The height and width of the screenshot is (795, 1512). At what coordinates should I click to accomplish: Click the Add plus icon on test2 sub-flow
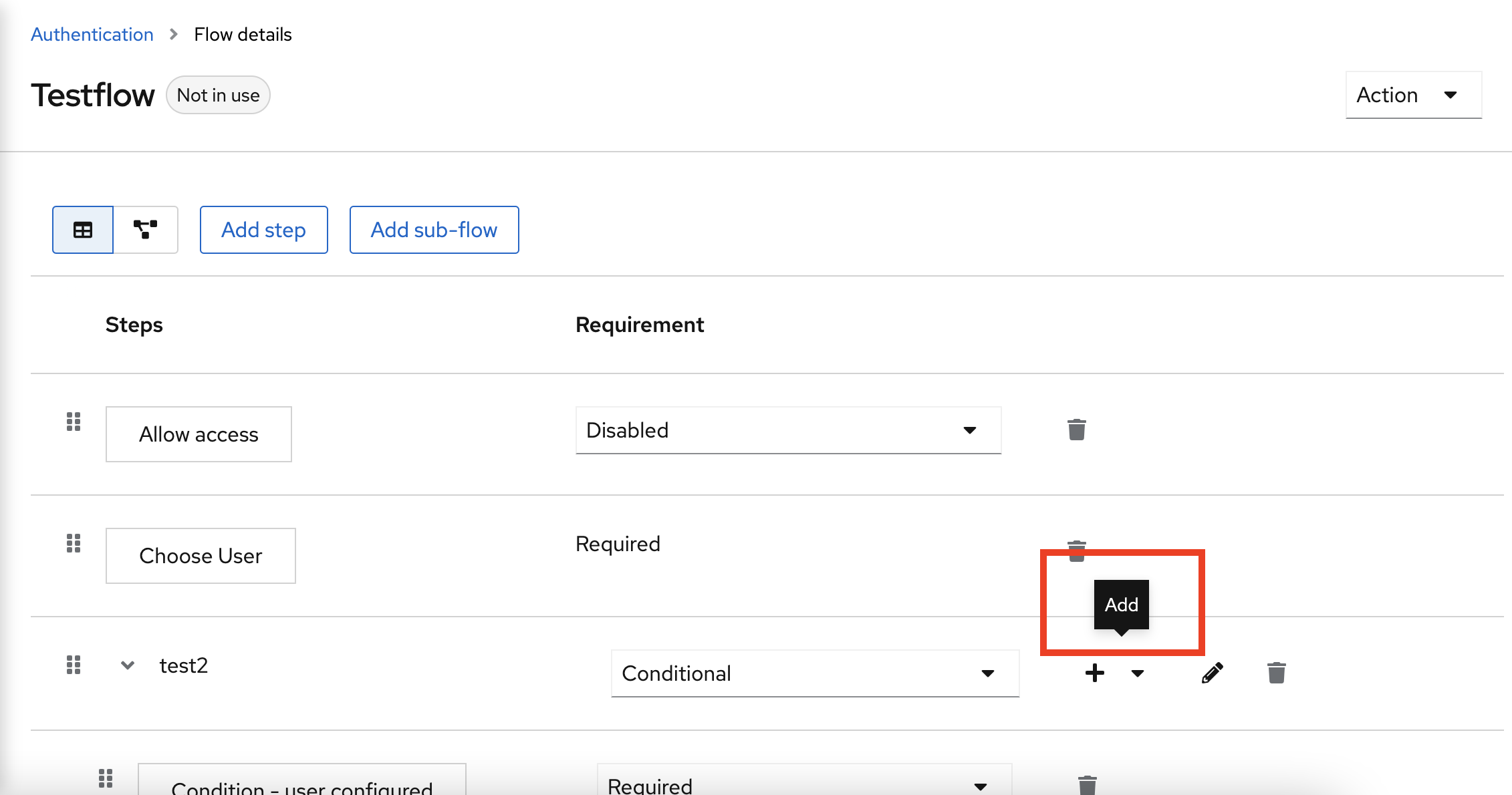1094,673
